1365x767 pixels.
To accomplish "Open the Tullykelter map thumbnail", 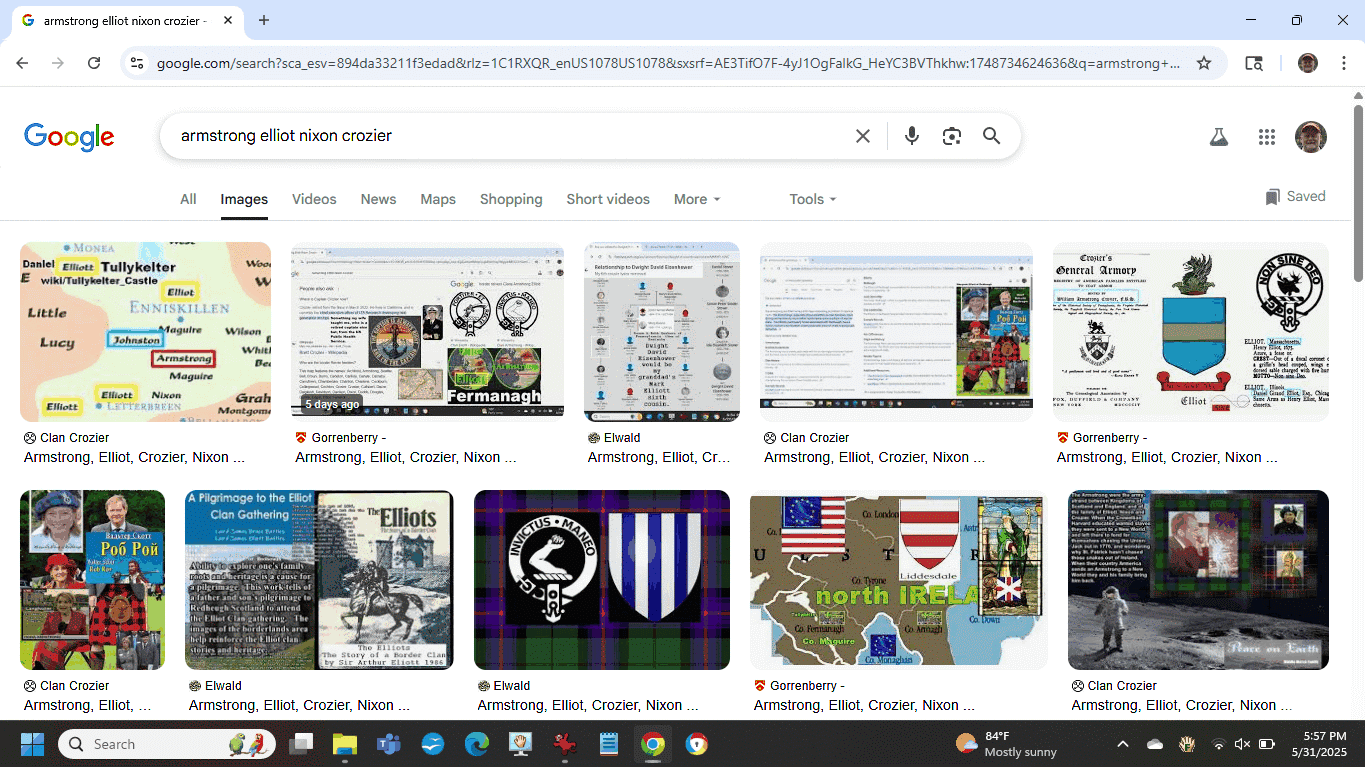I will pyautogui.click(x=145, y=332).
